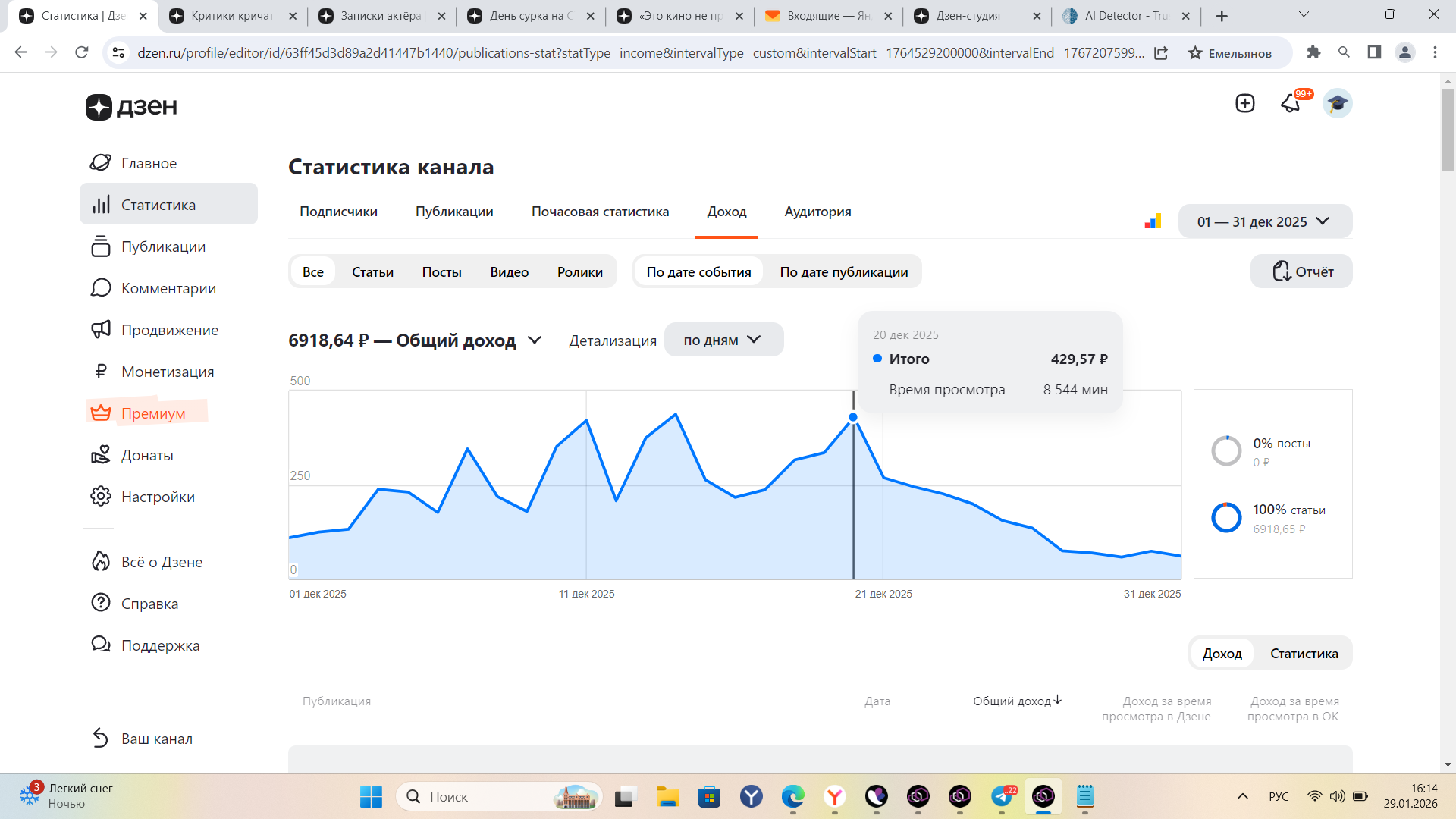Open Telegram from the taskbar

pyautogui.click(x=1002, y=796)
